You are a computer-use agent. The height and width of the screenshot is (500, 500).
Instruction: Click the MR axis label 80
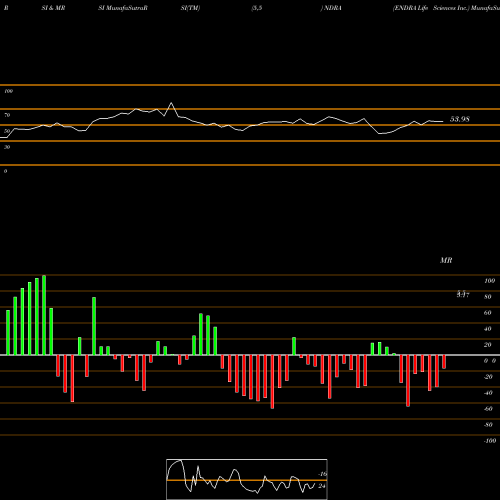point(488,297)
